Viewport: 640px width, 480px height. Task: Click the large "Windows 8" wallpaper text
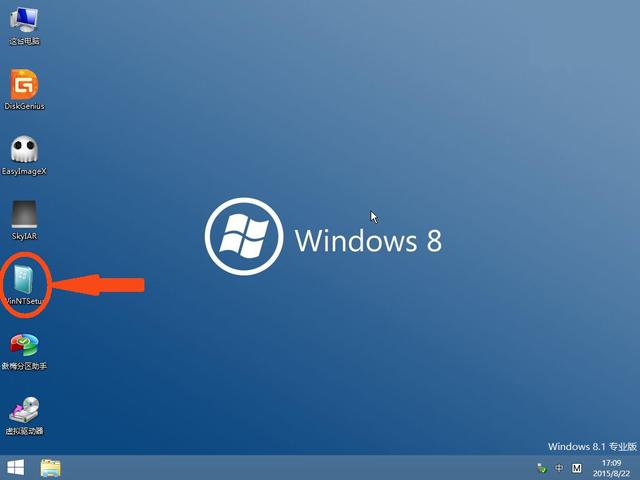click(368, 241)
